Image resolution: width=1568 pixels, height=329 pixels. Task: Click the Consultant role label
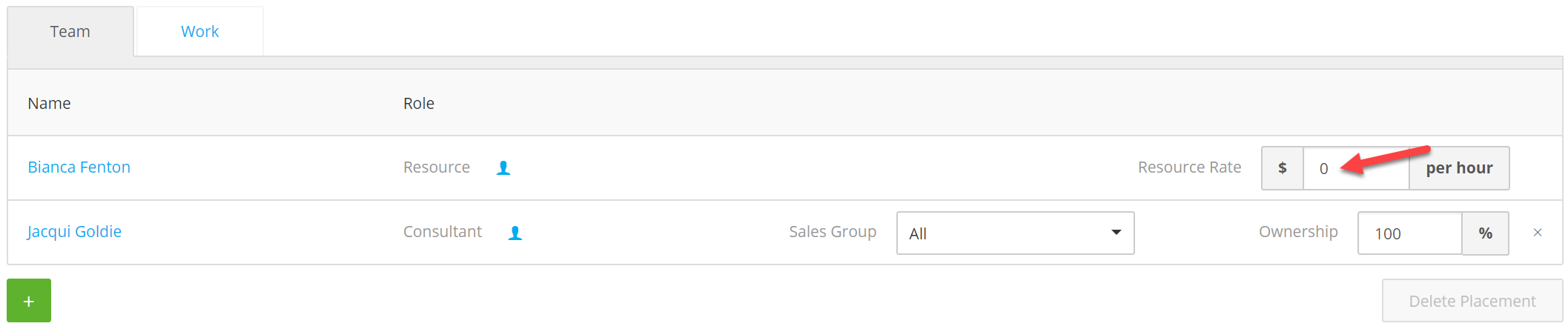(x=443, y=232)
